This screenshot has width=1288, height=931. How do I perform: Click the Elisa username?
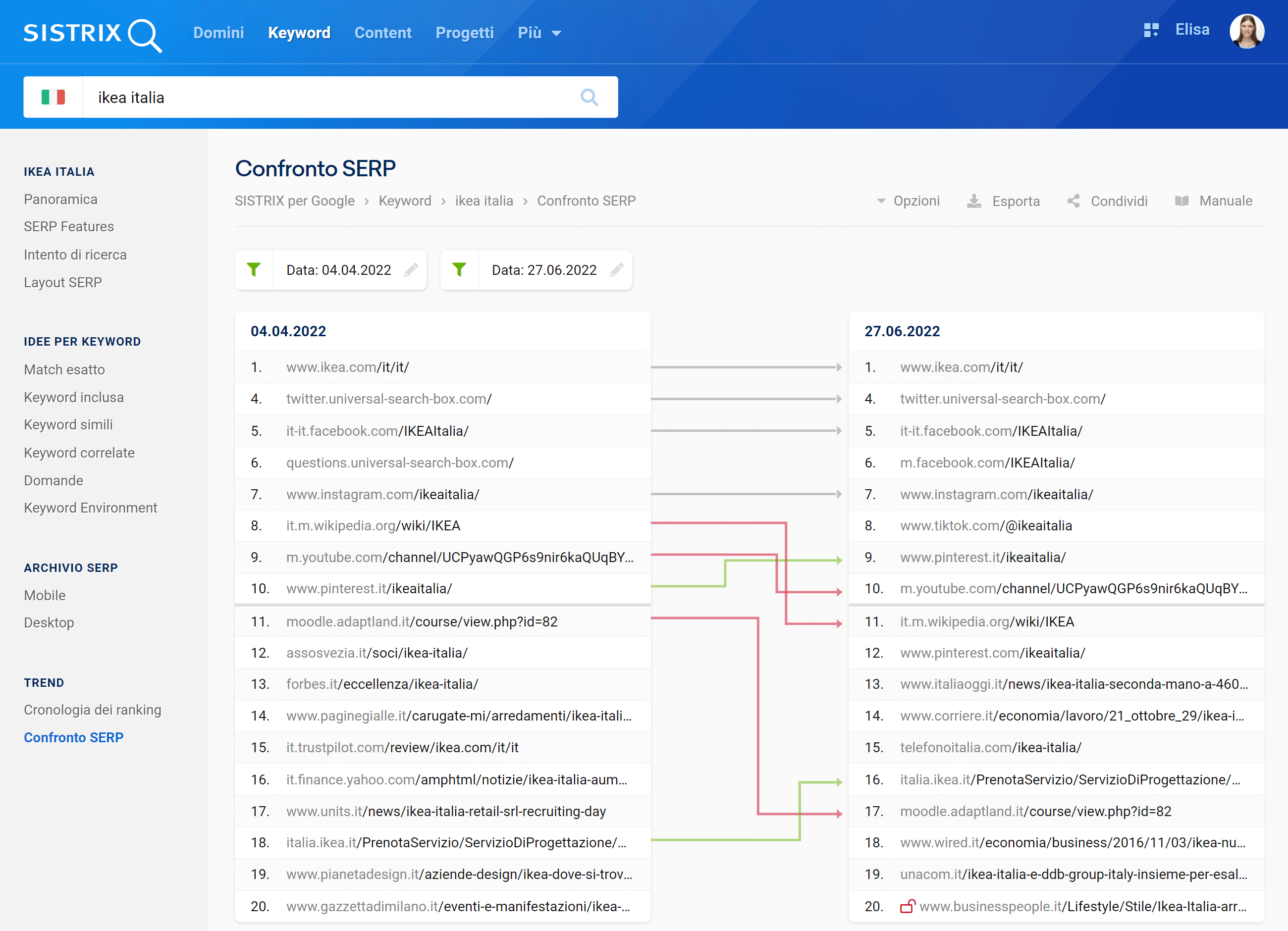click(1192, 30)
